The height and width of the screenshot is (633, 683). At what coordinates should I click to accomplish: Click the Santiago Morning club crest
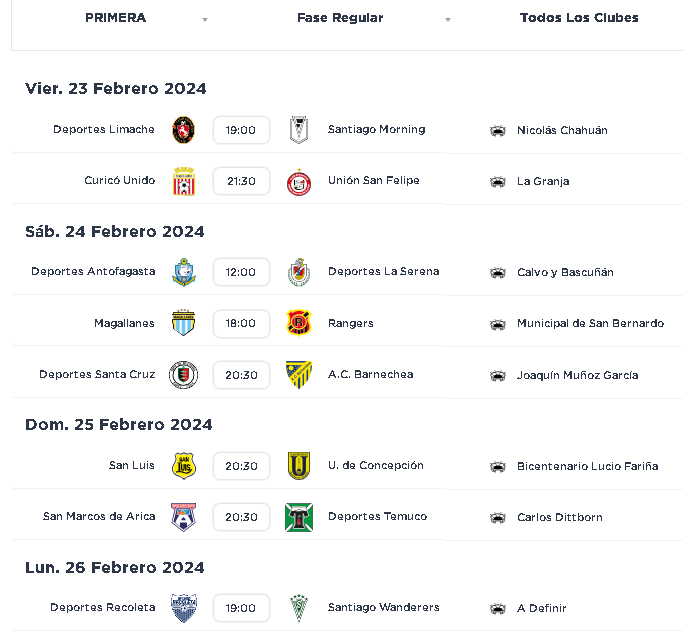coord(299,130)
